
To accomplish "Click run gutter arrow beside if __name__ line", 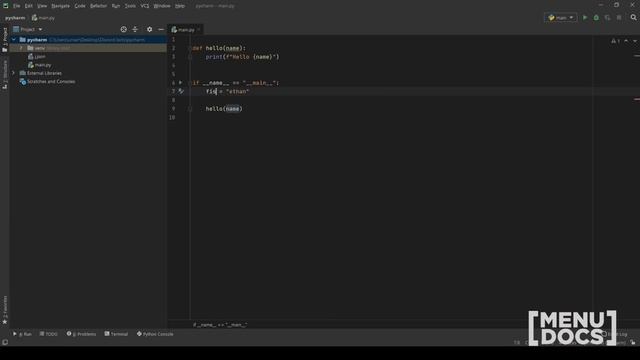I will 180,82.
